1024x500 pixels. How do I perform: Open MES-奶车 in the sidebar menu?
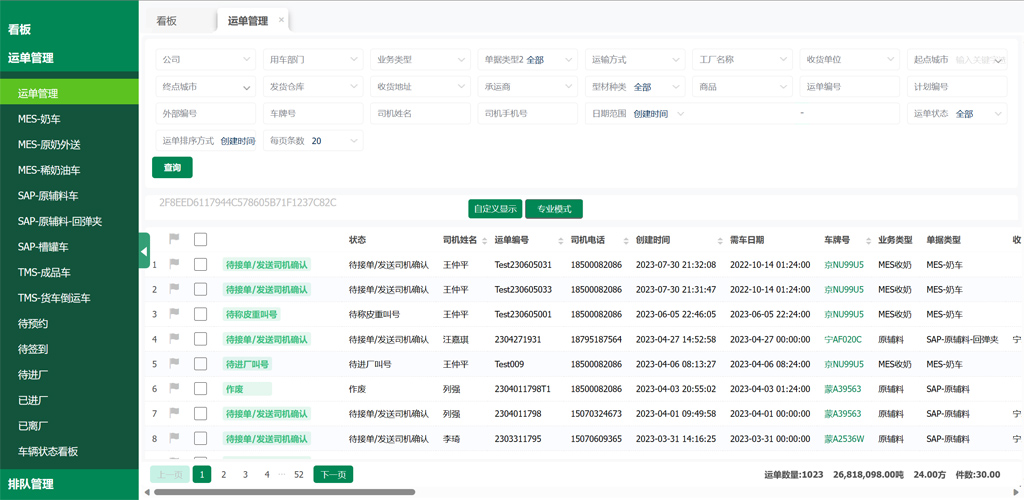tap(39, 119)
